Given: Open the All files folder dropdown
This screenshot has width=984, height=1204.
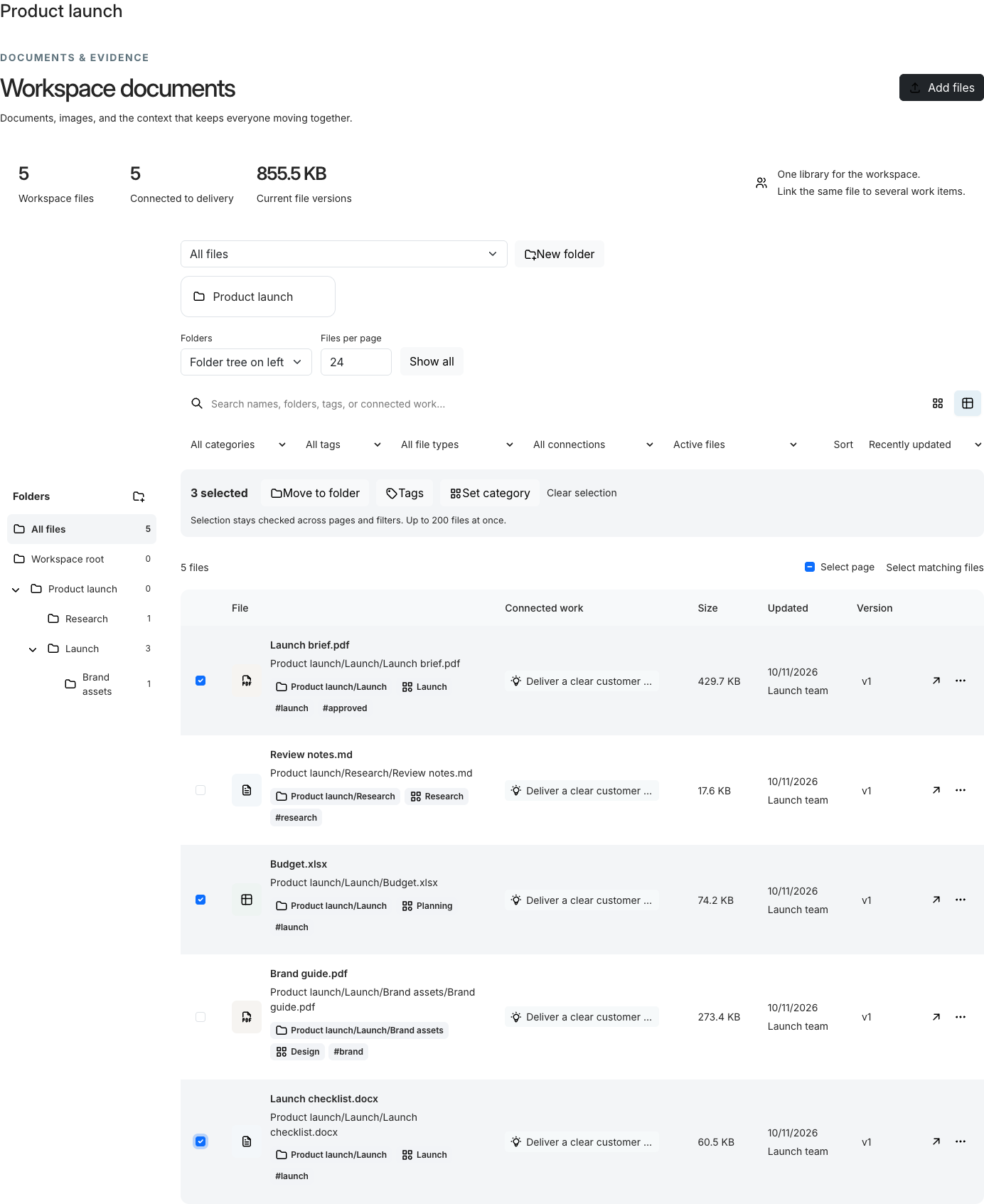Looking at the screenshot, I should tap(343, 254).
